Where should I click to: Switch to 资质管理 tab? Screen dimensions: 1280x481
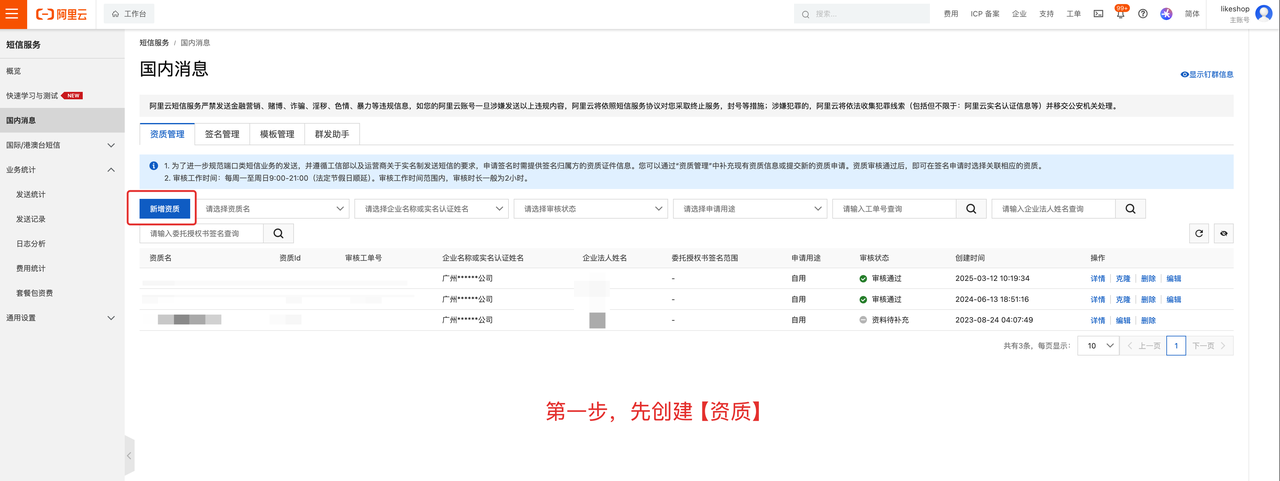pyautogui.click(x=167, y=134)
